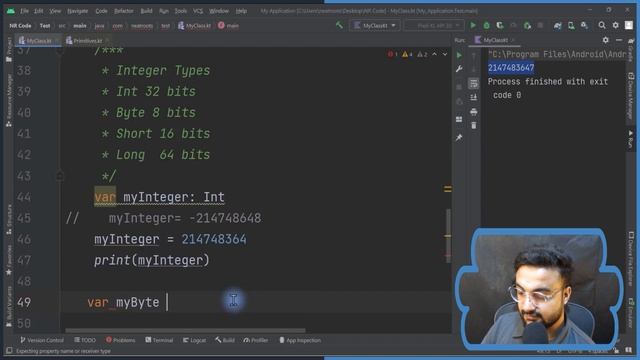This screenshot has width=640, height=360.
Task: Open the File menu
Action: 24,11
